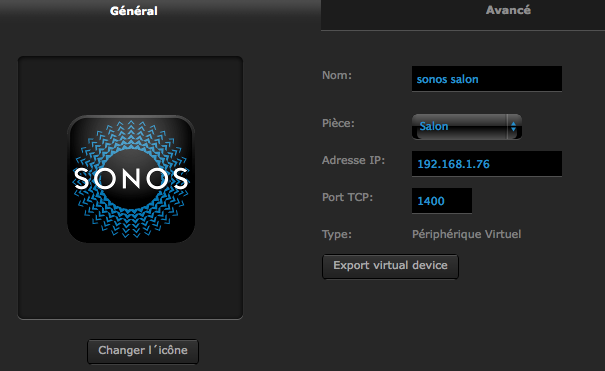605x371 pixels.
Task: Export the virtual device
Action: pyautogui.click(x=390, y=266)
